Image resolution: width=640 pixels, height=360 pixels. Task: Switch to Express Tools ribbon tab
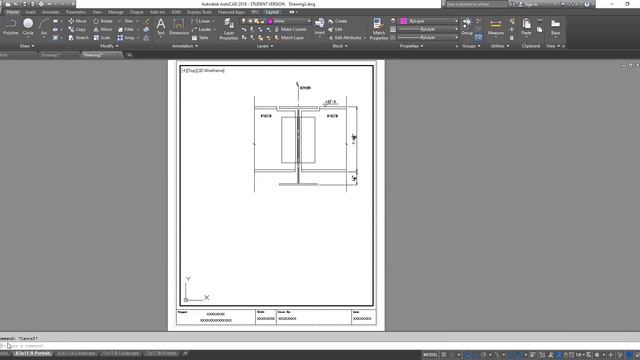point(199,12)
